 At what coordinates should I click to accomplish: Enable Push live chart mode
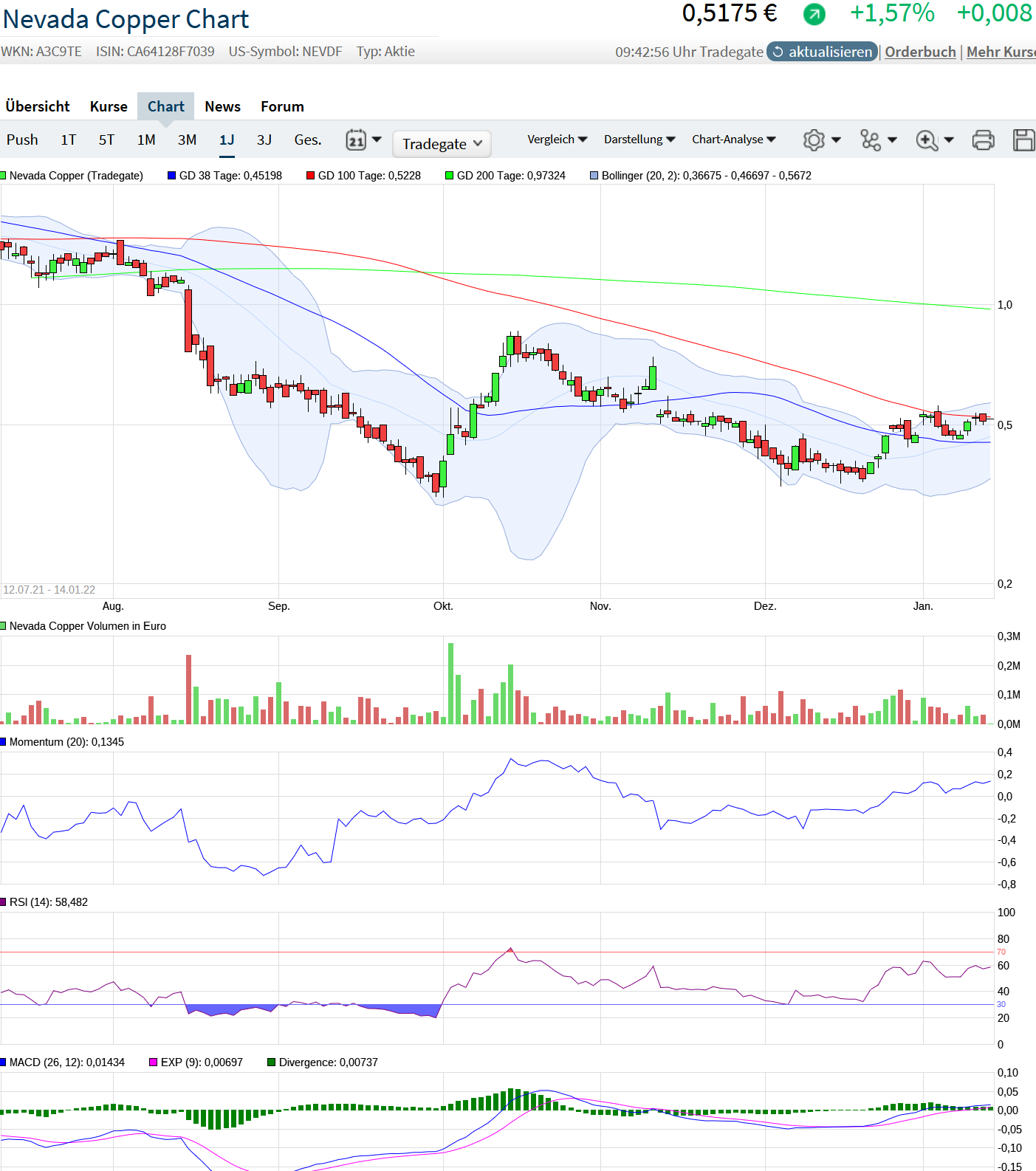(x=22, y=140)
